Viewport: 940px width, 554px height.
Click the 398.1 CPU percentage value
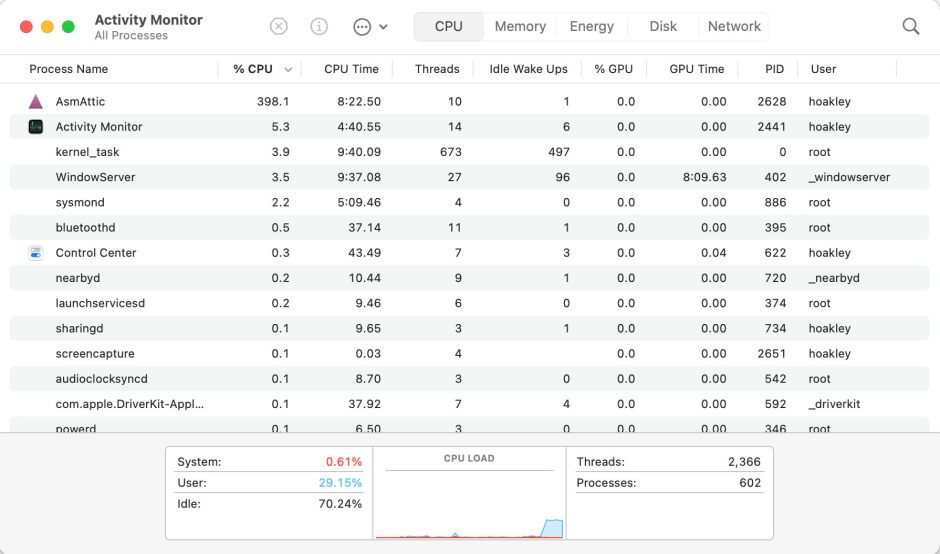(273, 101)
